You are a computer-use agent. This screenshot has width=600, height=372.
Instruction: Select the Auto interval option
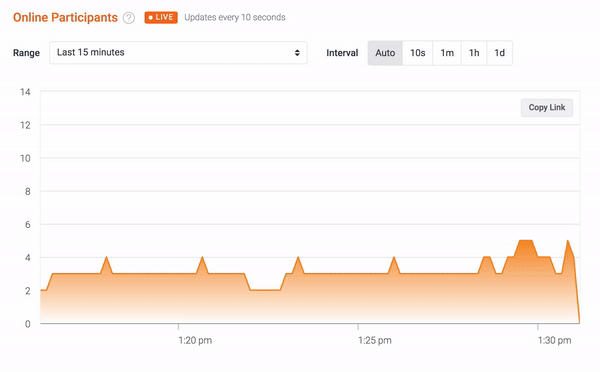(385, 53)
